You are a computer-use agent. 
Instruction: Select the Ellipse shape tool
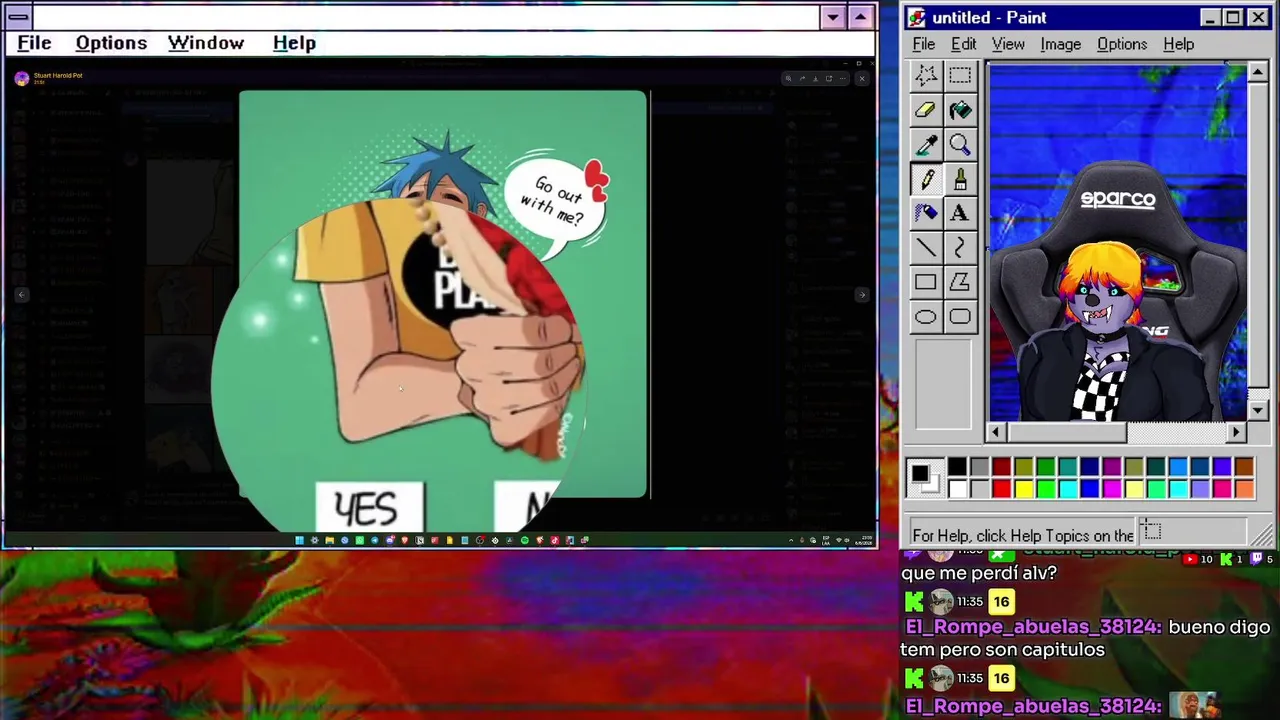926,317
